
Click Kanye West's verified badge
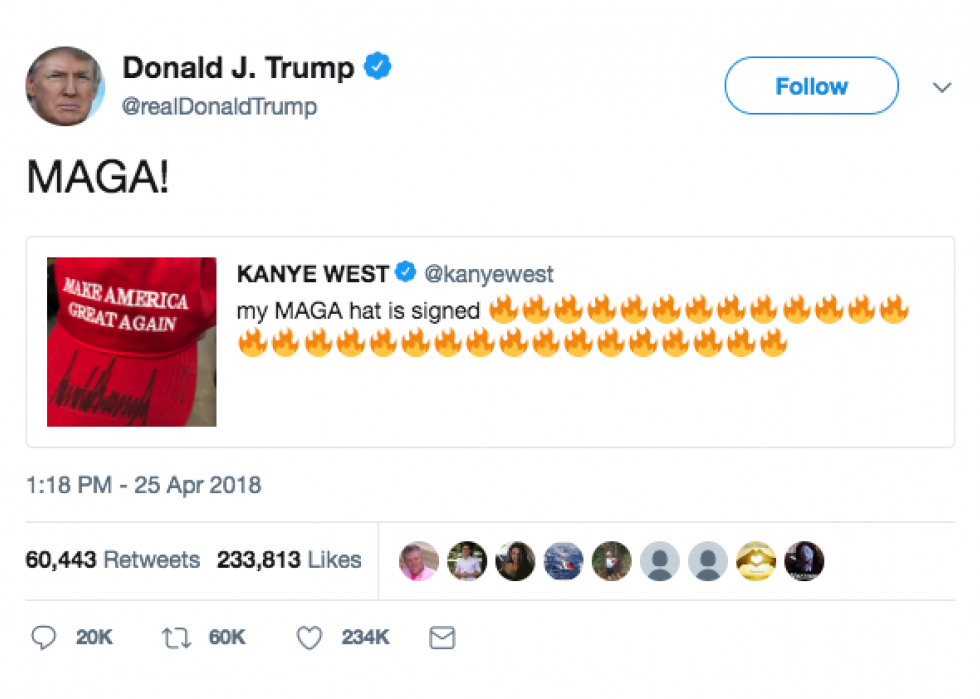point(406,272)
